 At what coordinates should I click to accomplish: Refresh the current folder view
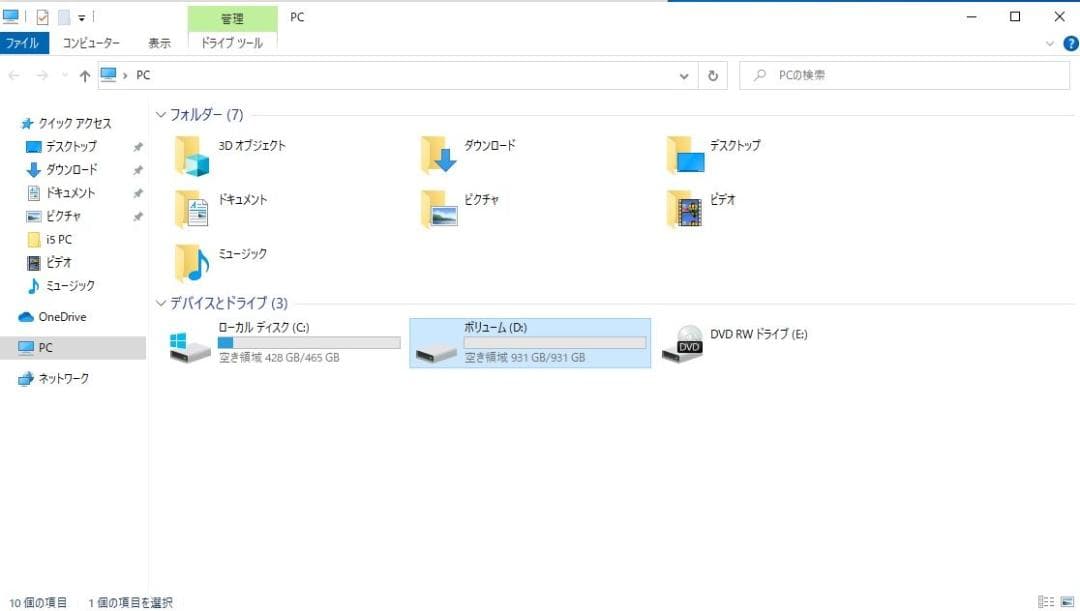point(712,75)
